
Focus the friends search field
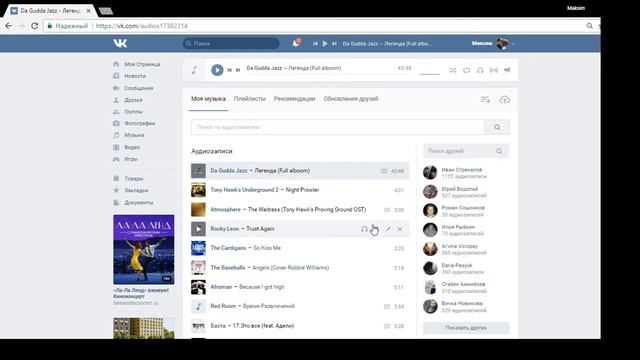coord(466,151)
